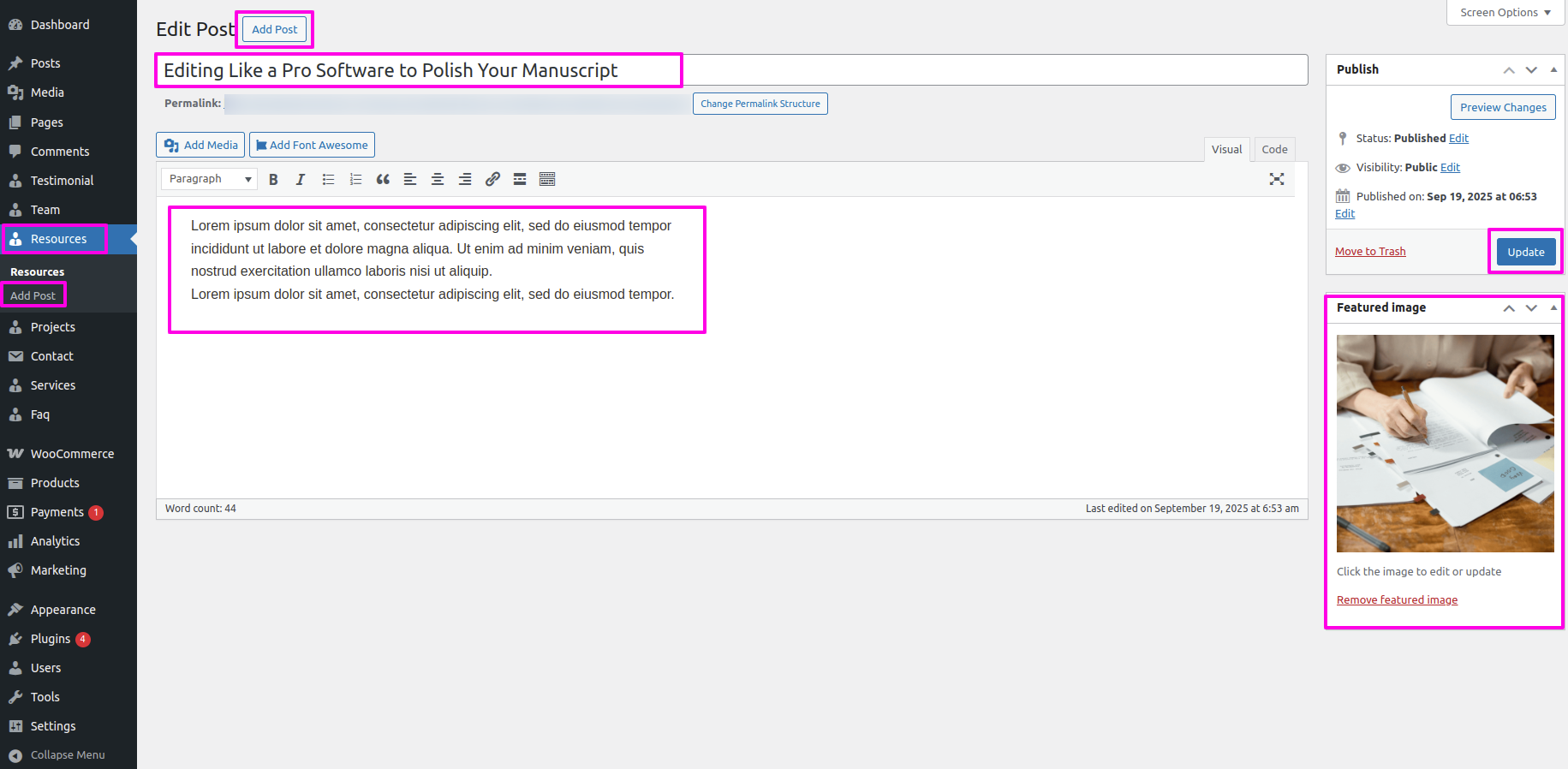Toggle the toolbar kitchen sink
This screenshot has width=1568, height=769.
pos(547,179)
